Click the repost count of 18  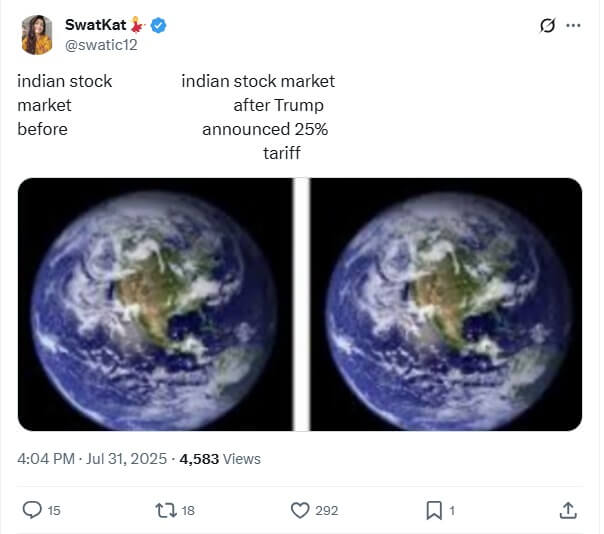[x=188, y=510]
